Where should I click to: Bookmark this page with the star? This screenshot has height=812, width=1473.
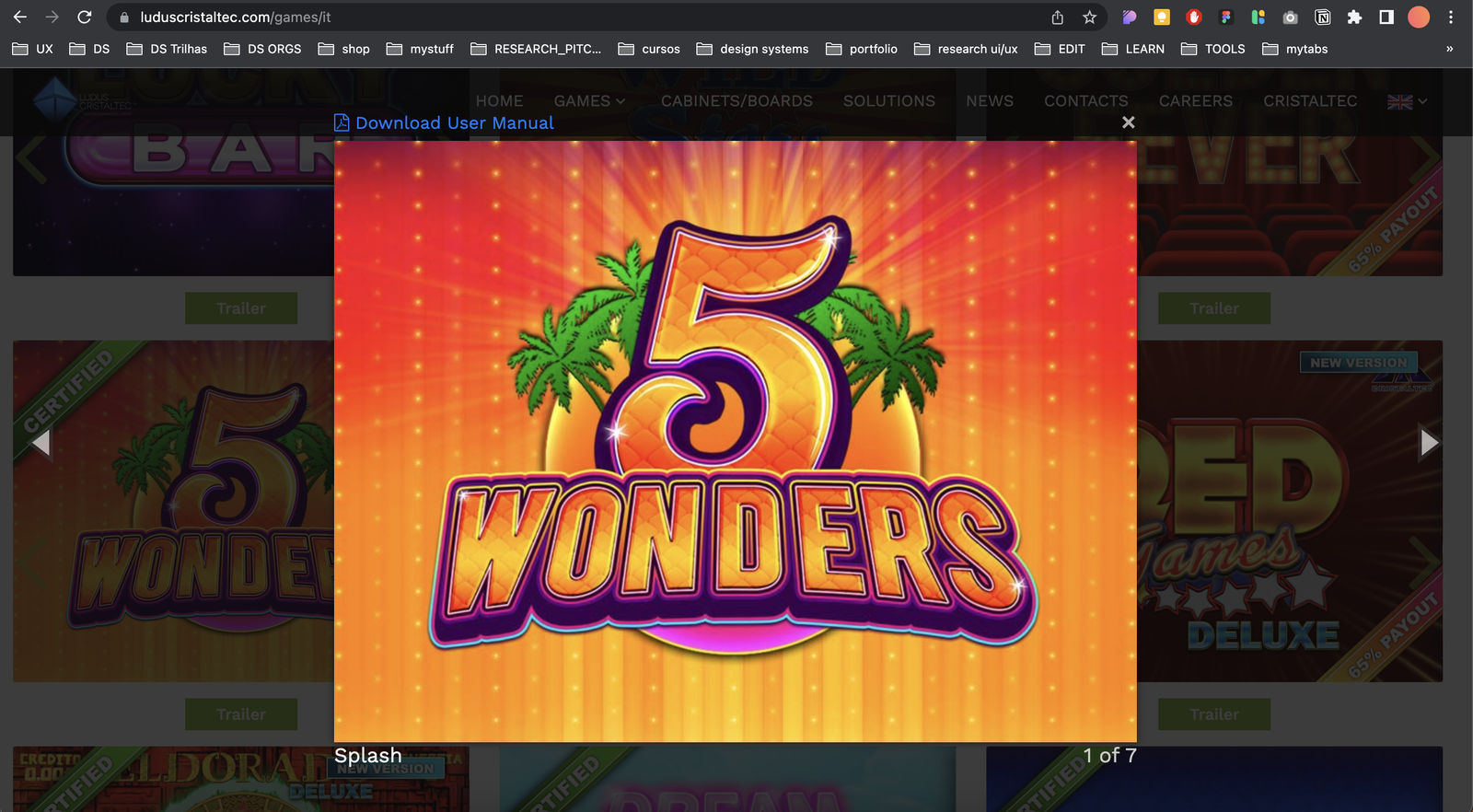1089,17
